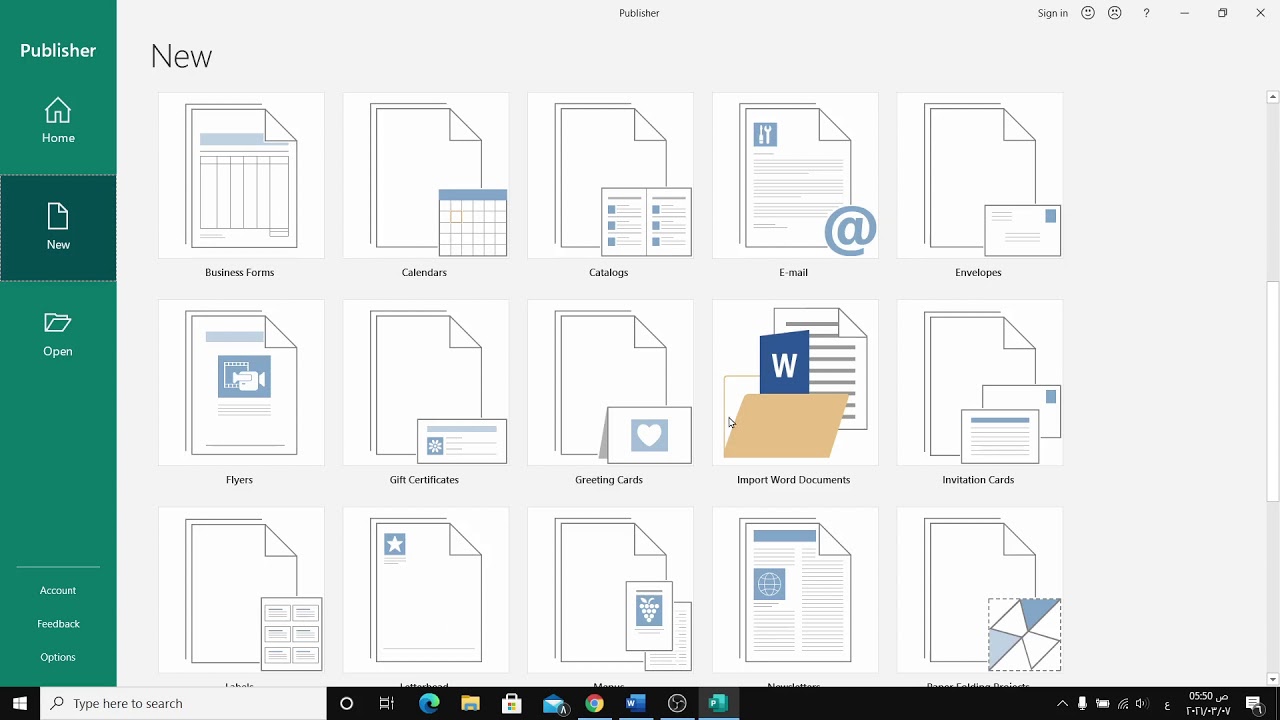
Task: Open the Account page
Action: pos(58,590)
